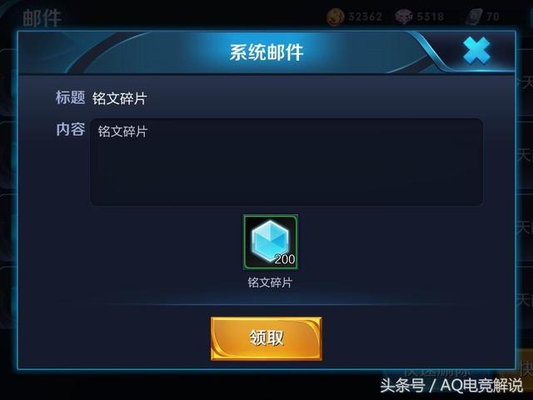This screenshot has height=400, width=533.
Task: Click the 系统邮件 dialog header title
Action: [x=266, y=52]
